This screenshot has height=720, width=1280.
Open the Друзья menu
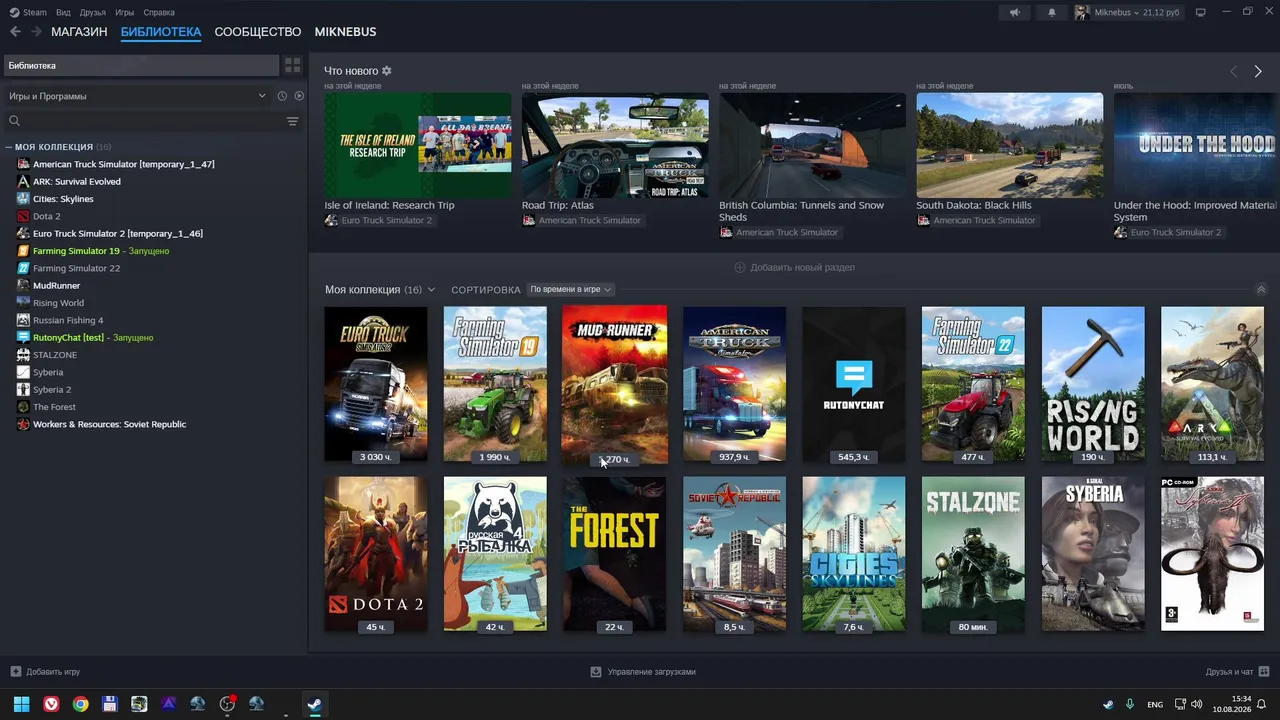(93, 12)
